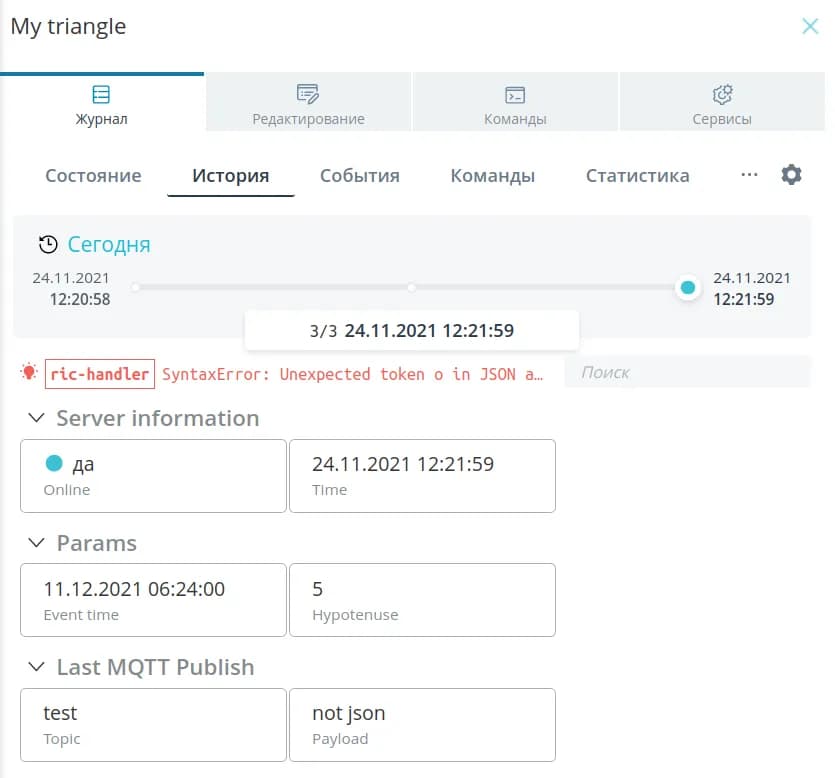Image resolution: width=835 pixels, height=778 pixels.
Task: Click the ric-handler error tag
Action: [x=100, y=374]
